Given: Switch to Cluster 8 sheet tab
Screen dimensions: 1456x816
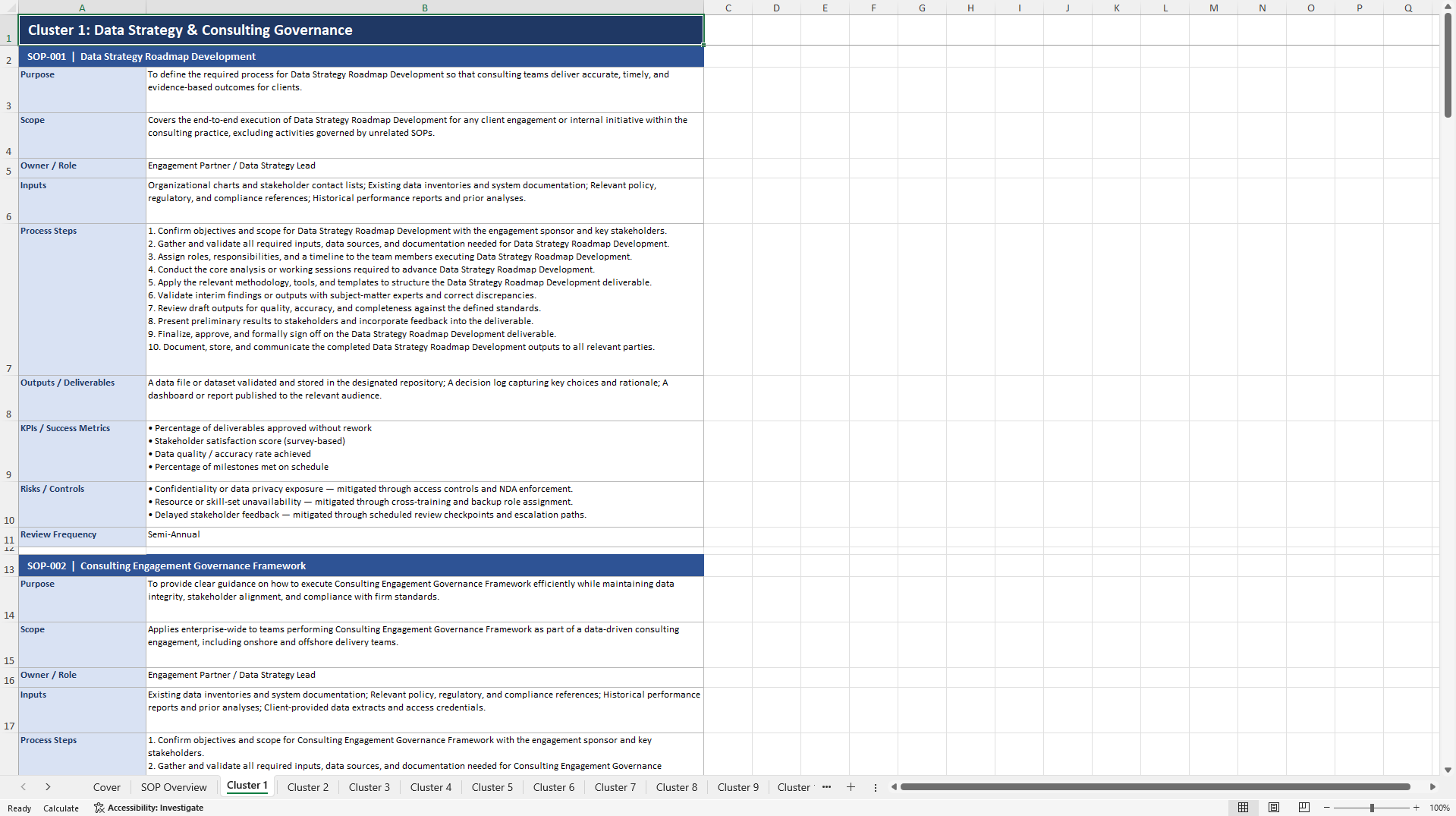Looking at the screenshot, I should [677, 787].
